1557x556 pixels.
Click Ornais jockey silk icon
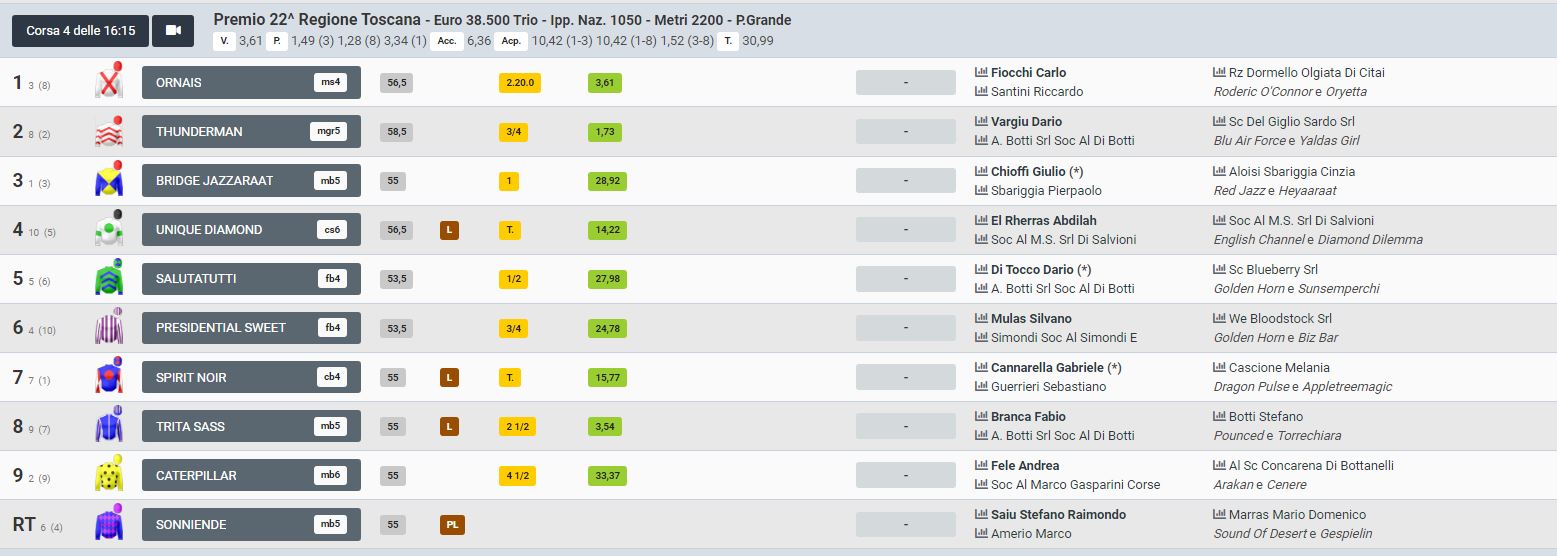pos(108,82)
